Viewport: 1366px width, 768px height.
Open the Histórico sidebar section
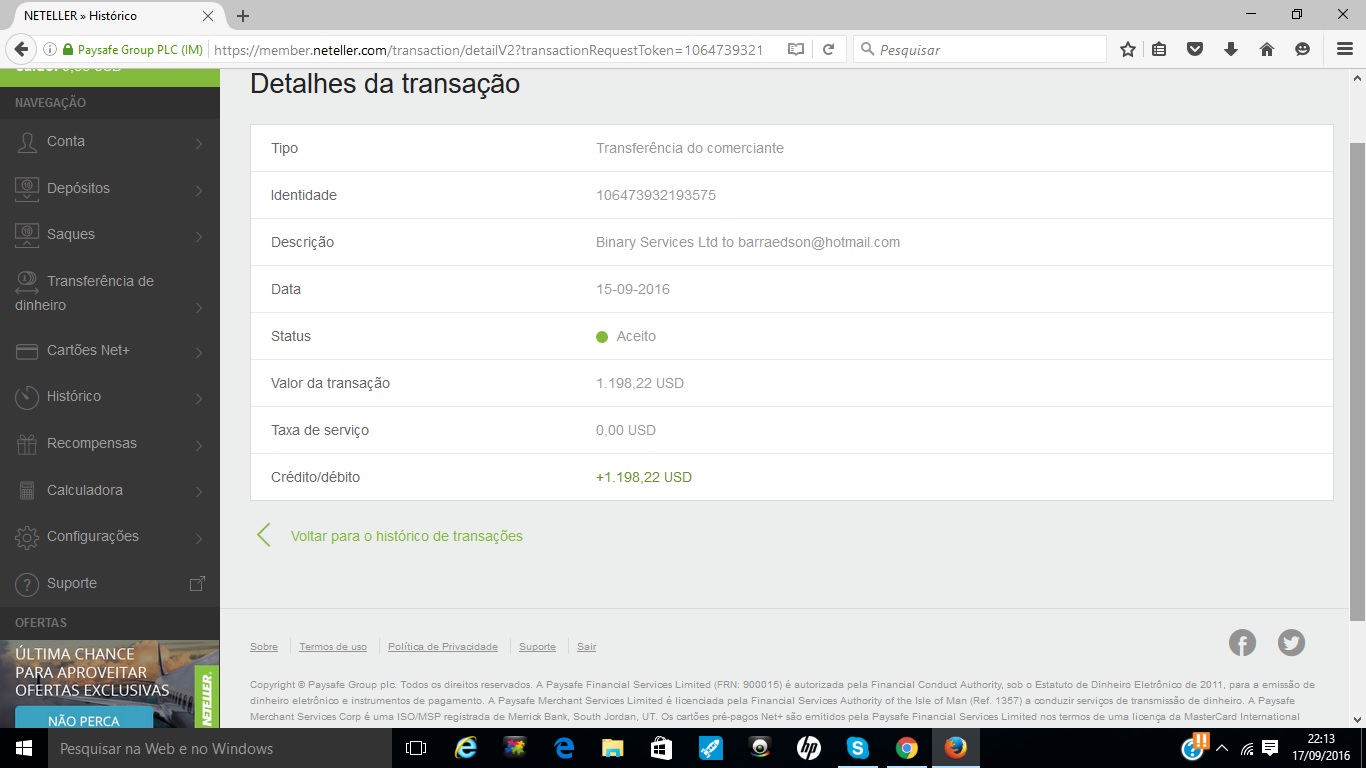coord(110,397)
